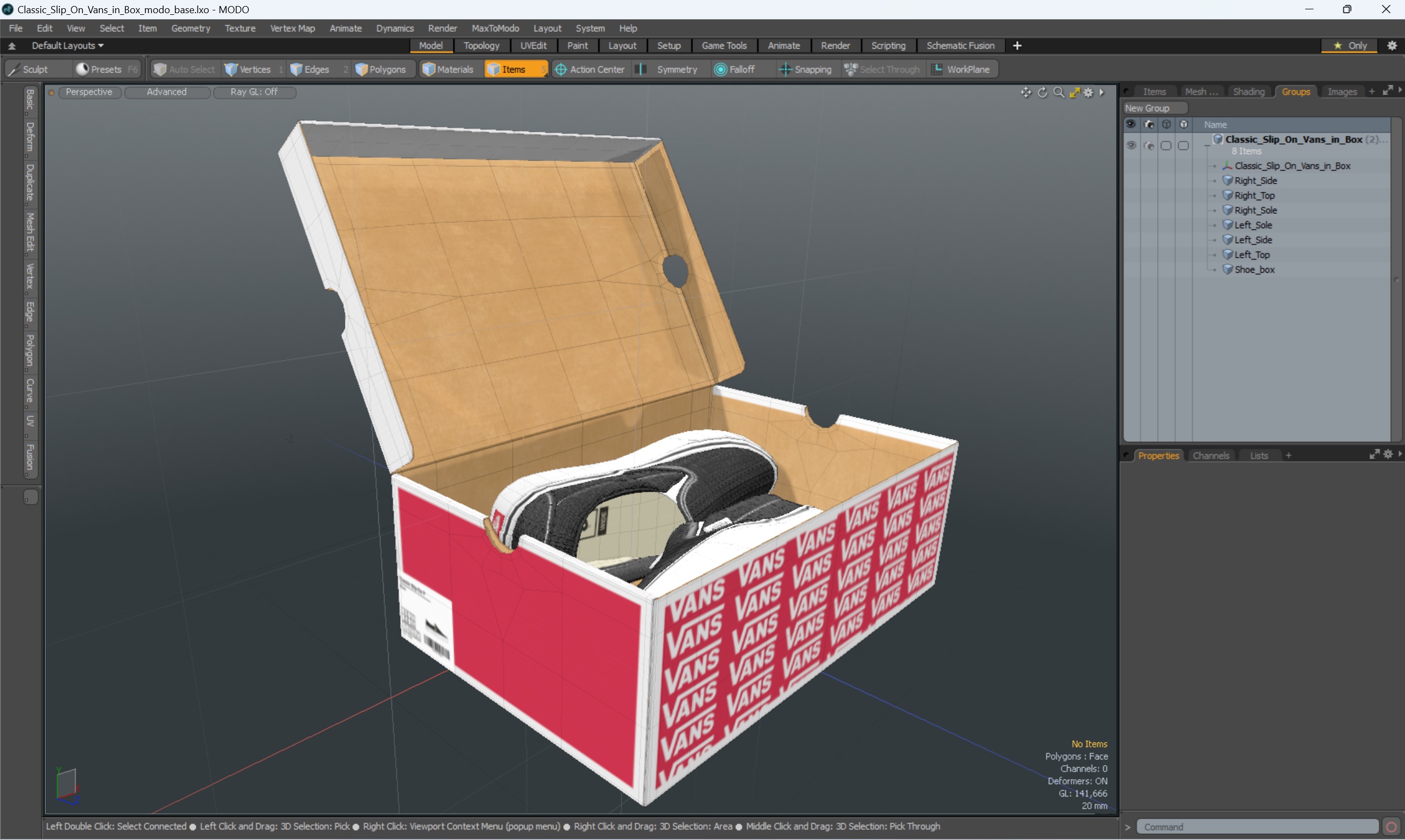1405x840 pixels.
Task: Open Ray GL: Off dropdown
Action: point(254,92)
